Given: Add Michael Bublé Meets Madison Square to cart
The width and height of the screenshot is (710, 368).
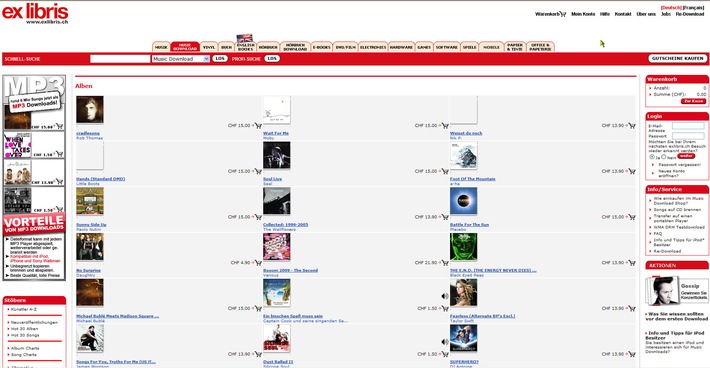Looking at the screenshot, I should (x=258, y=309).
